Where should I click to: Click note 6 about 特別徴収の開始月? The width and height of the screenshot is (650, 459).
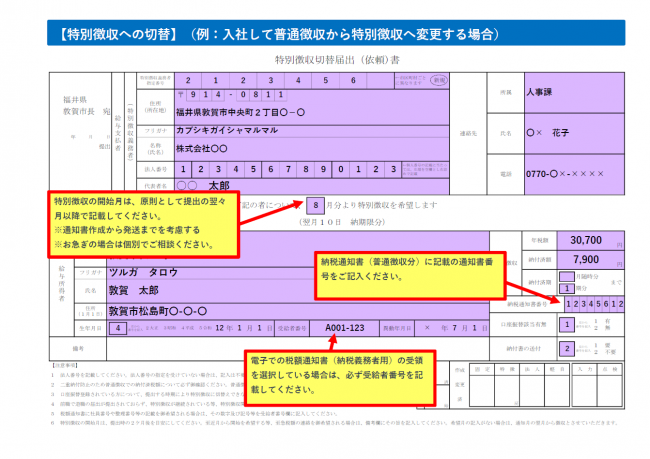[334, 423]
